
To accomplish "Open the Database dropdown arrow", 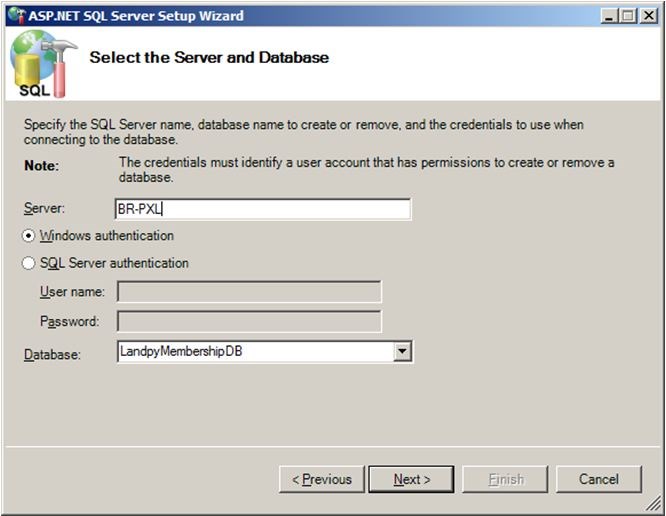I will point(402,352).
